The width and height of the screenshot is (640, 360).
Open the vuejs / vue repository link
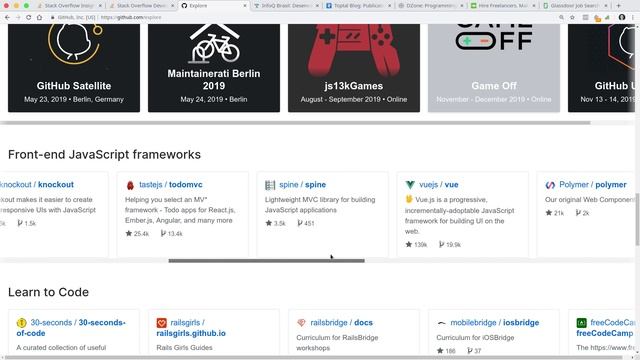(x=438, y=184)
